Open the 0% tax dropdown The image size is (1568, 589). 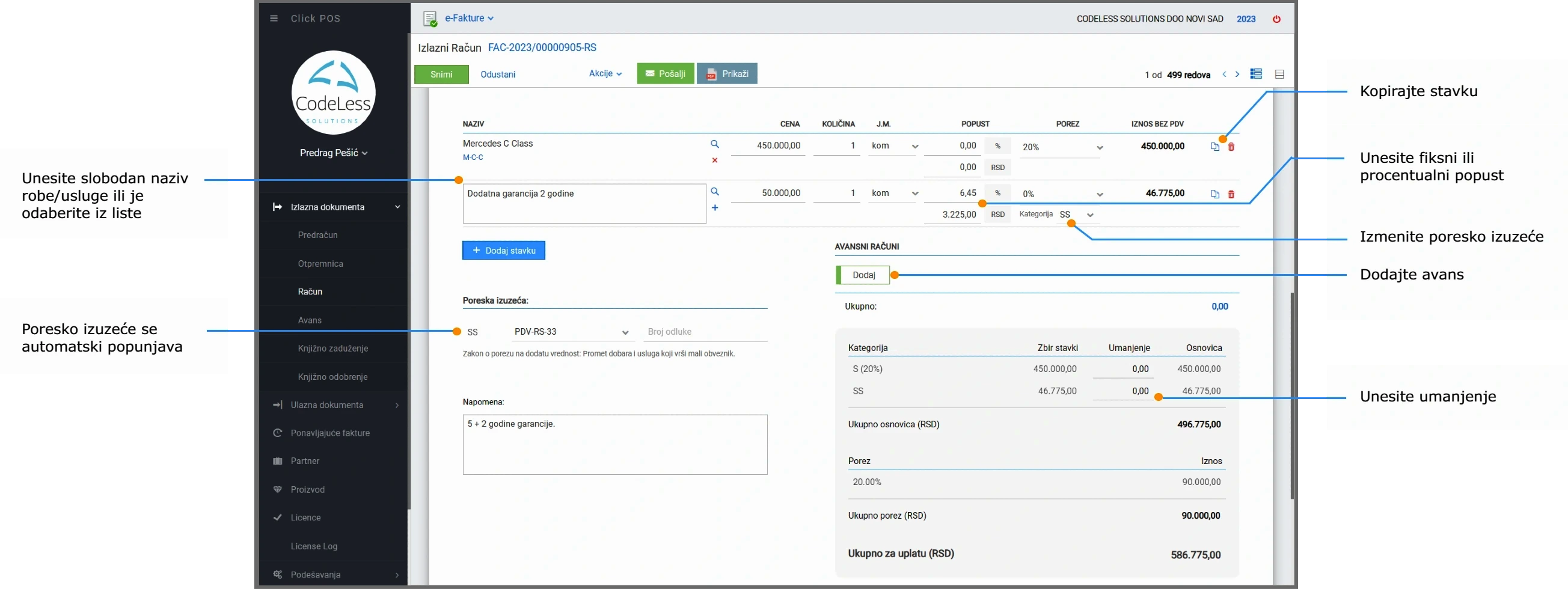[x=1062, y=194]
